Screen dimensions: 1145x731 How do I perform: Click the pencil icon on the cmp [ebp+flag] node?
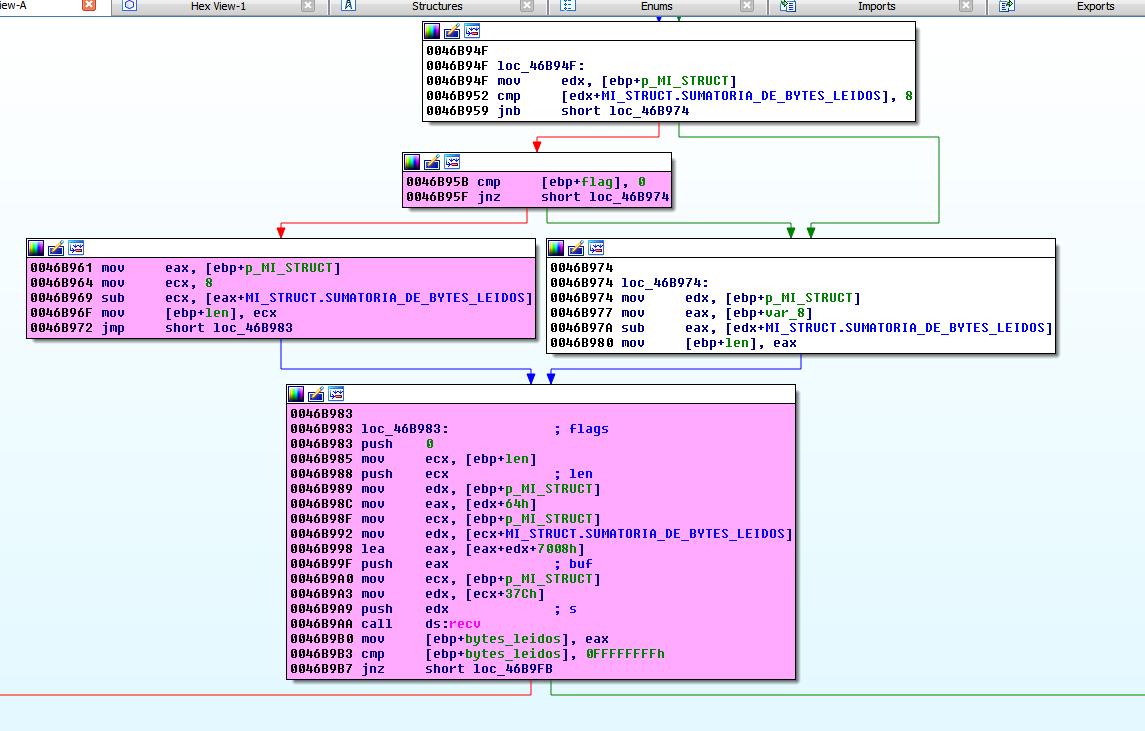[432, 162]
